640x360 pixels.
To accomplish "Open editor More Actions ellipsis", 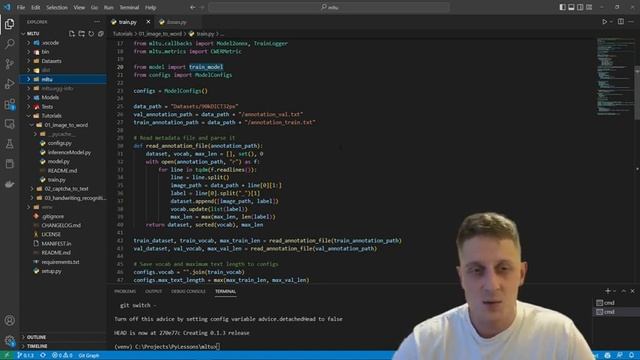I will coord(631,22).
